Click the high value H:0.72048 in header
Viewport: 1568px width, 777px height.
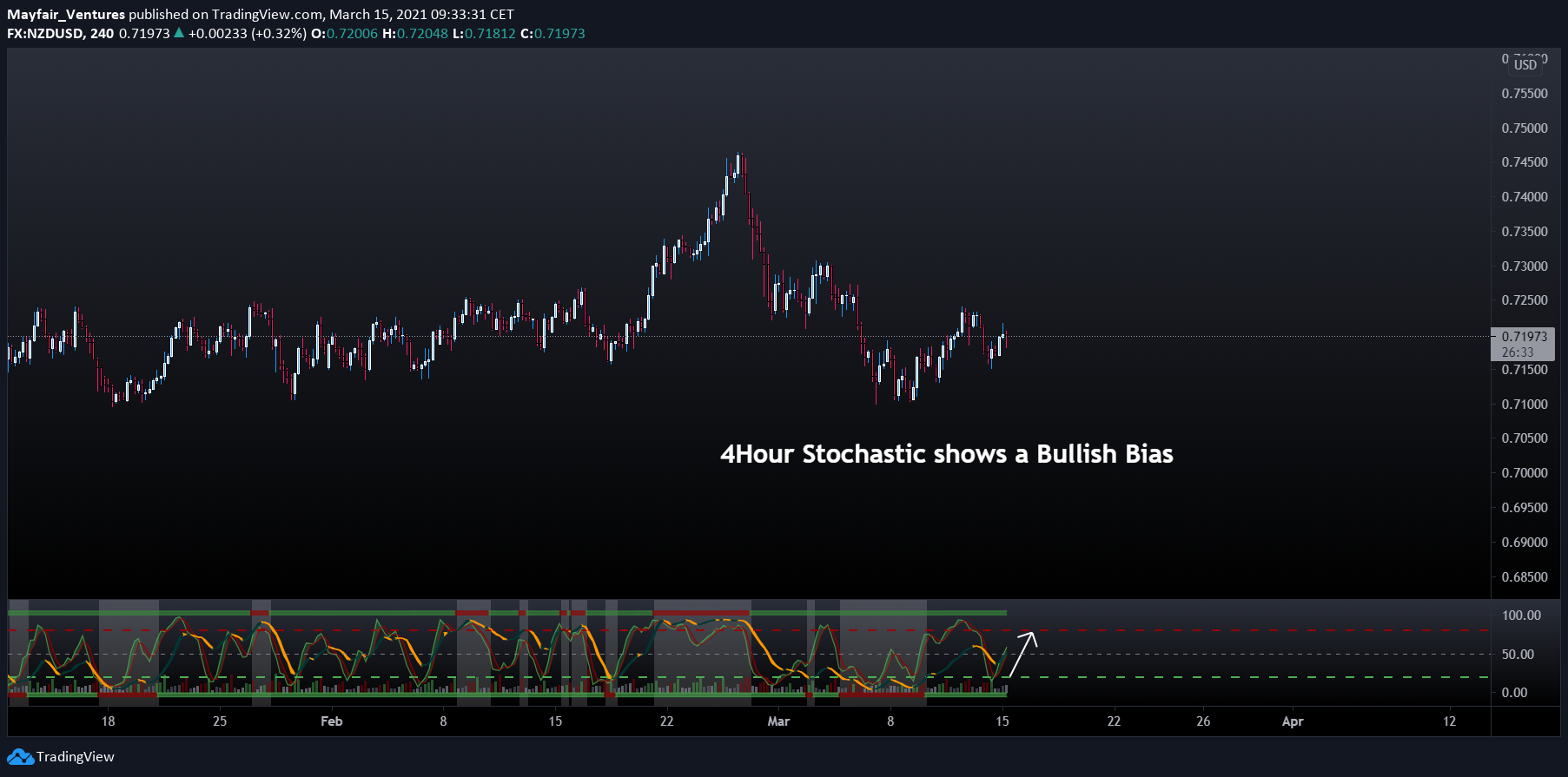(x=415, y=34)
